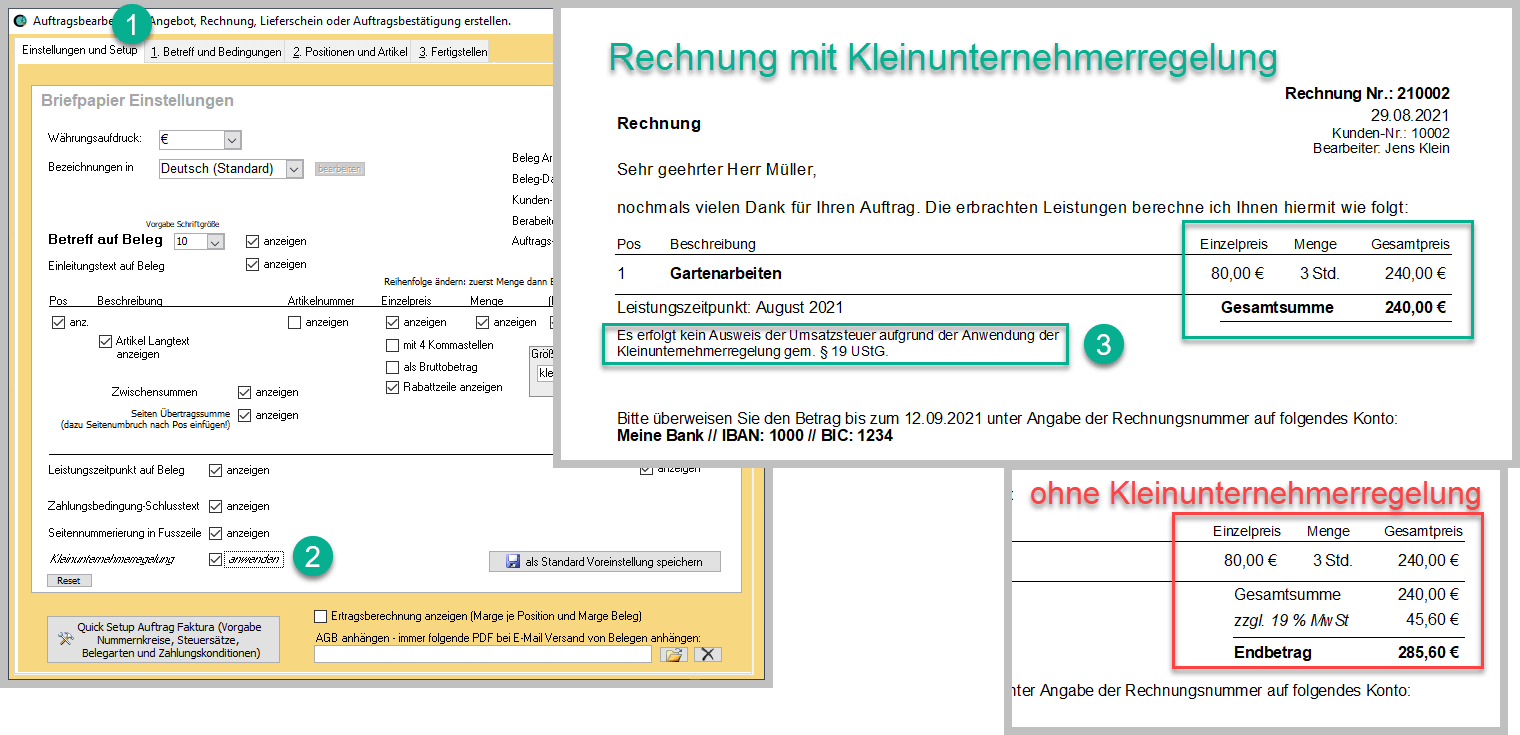This screenshot has height=735, width=1520.
Task: Click the application icon in the title bar
Action: [x=19, y=20]
